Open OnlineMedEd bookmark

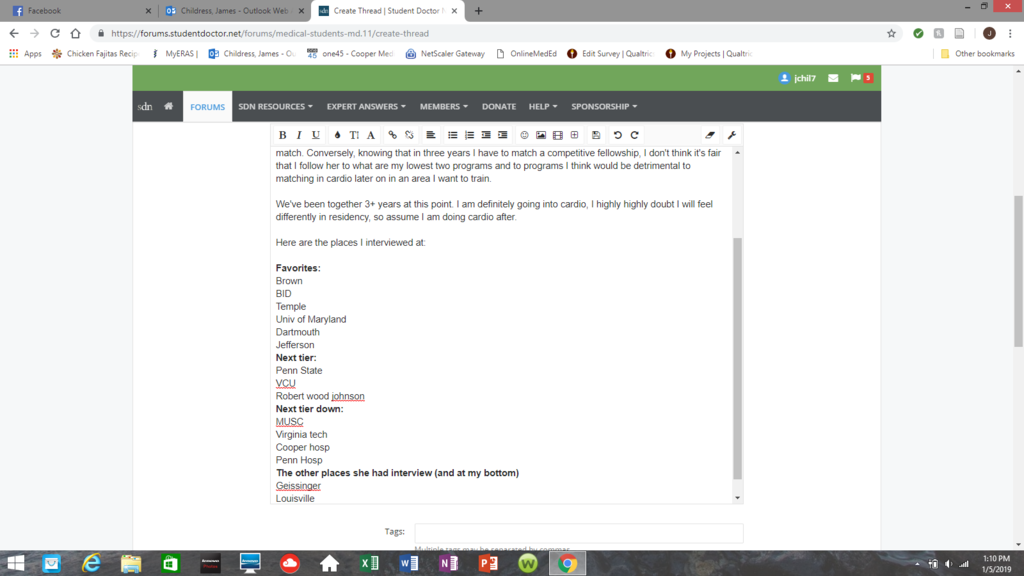point(526,54)
